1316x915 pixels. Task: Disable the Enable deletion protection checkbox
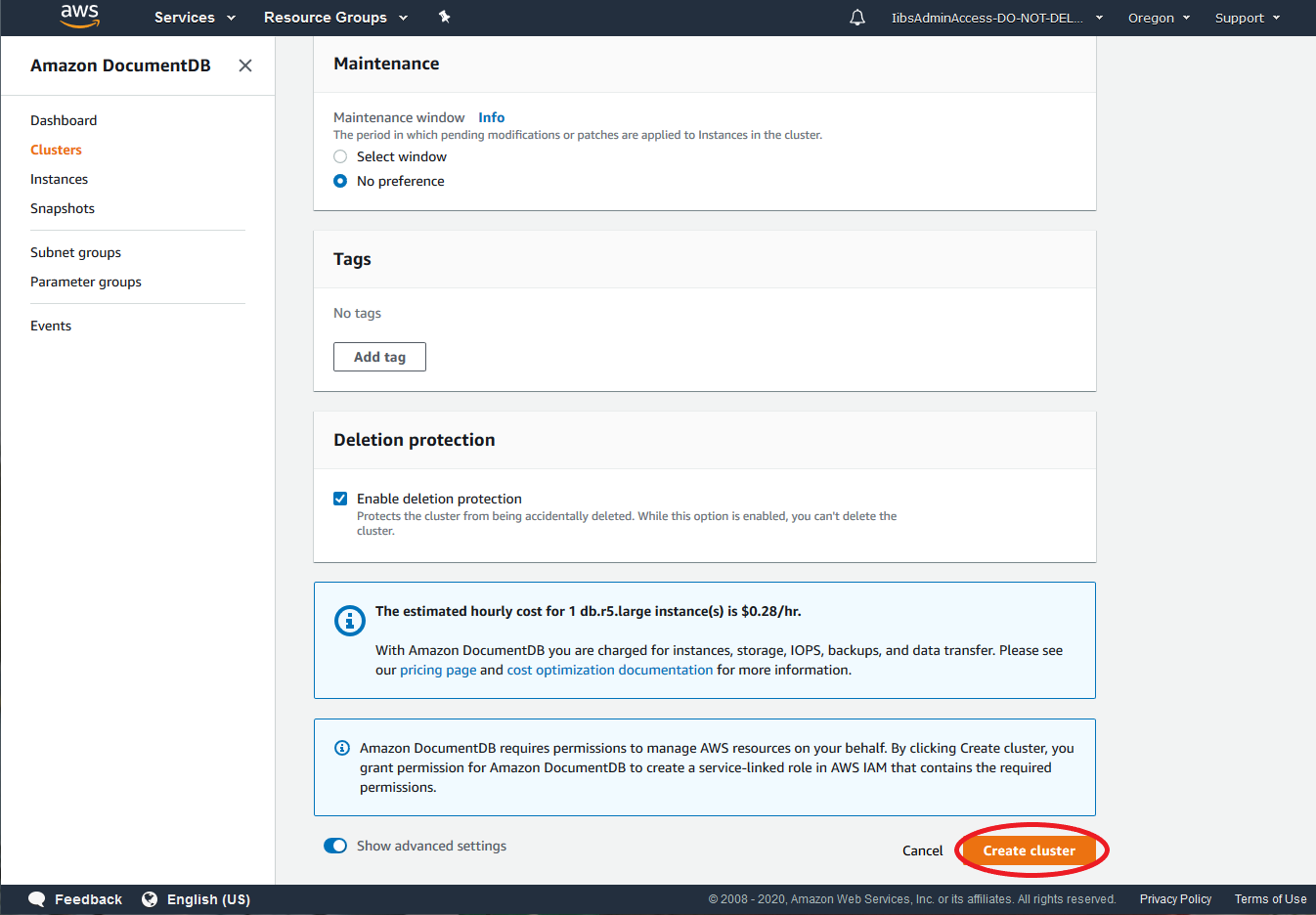tap(339, 498)
